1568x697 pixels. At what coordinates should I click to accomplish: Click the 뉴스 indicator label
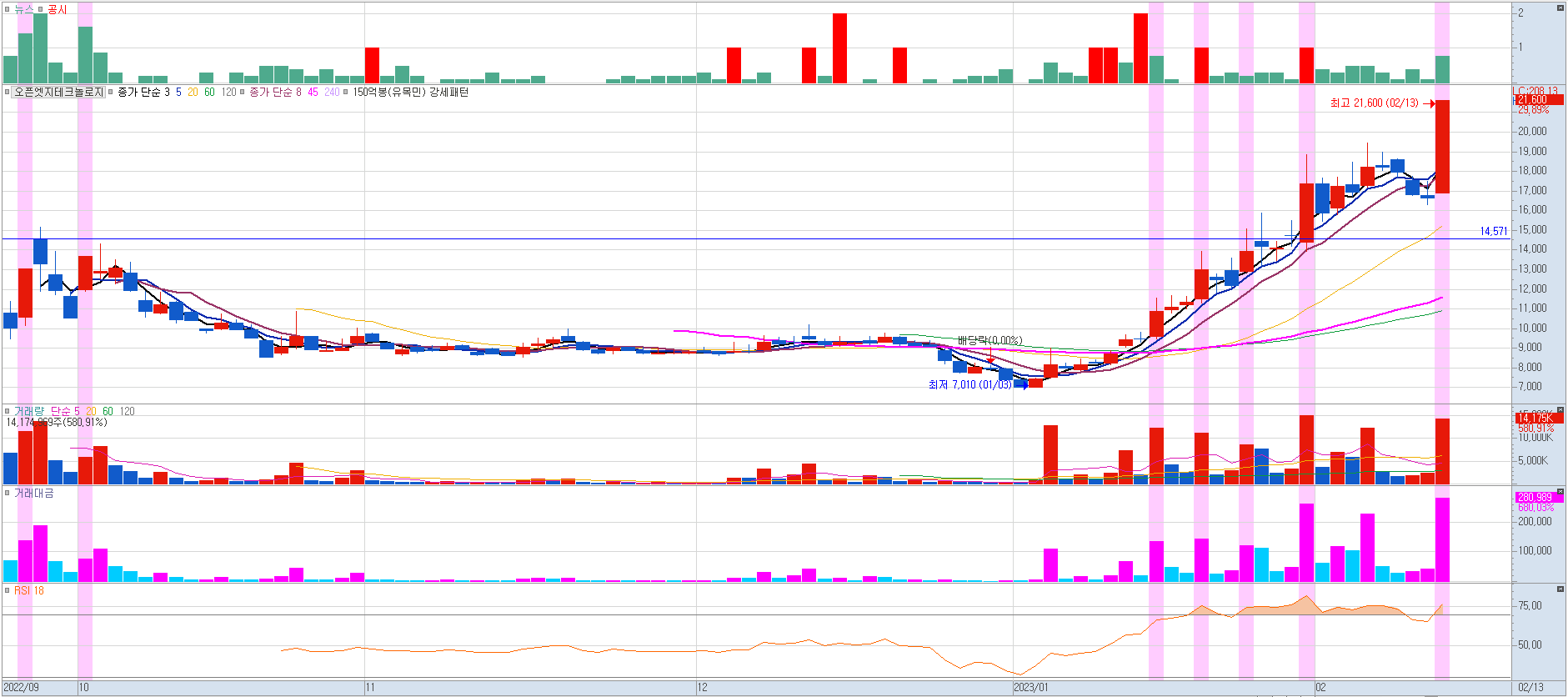pos(24,9)
